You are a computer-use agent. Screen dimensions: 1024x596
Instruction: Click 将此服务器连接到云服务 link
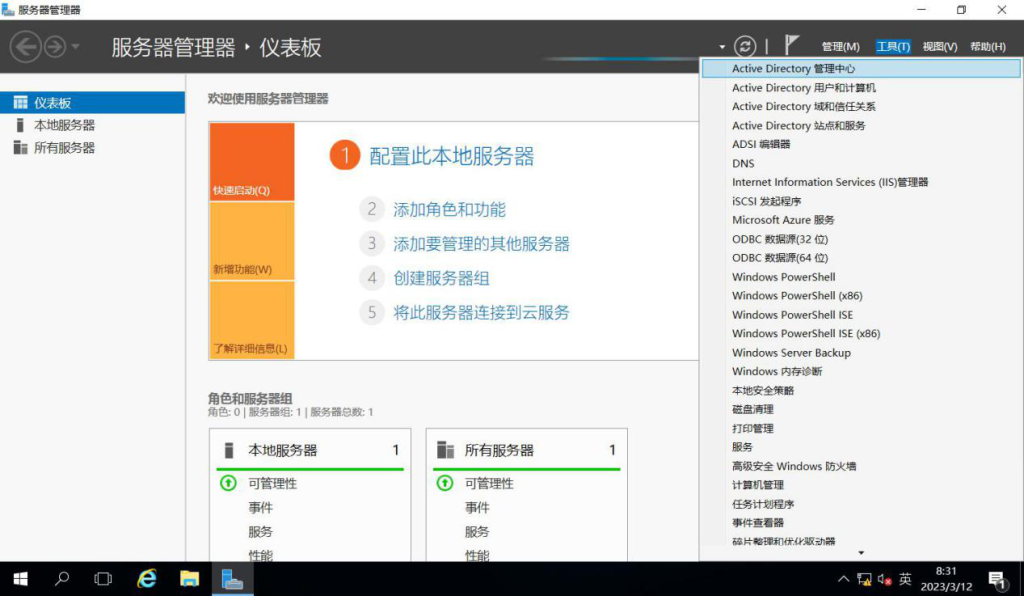[x=481, y=313]
